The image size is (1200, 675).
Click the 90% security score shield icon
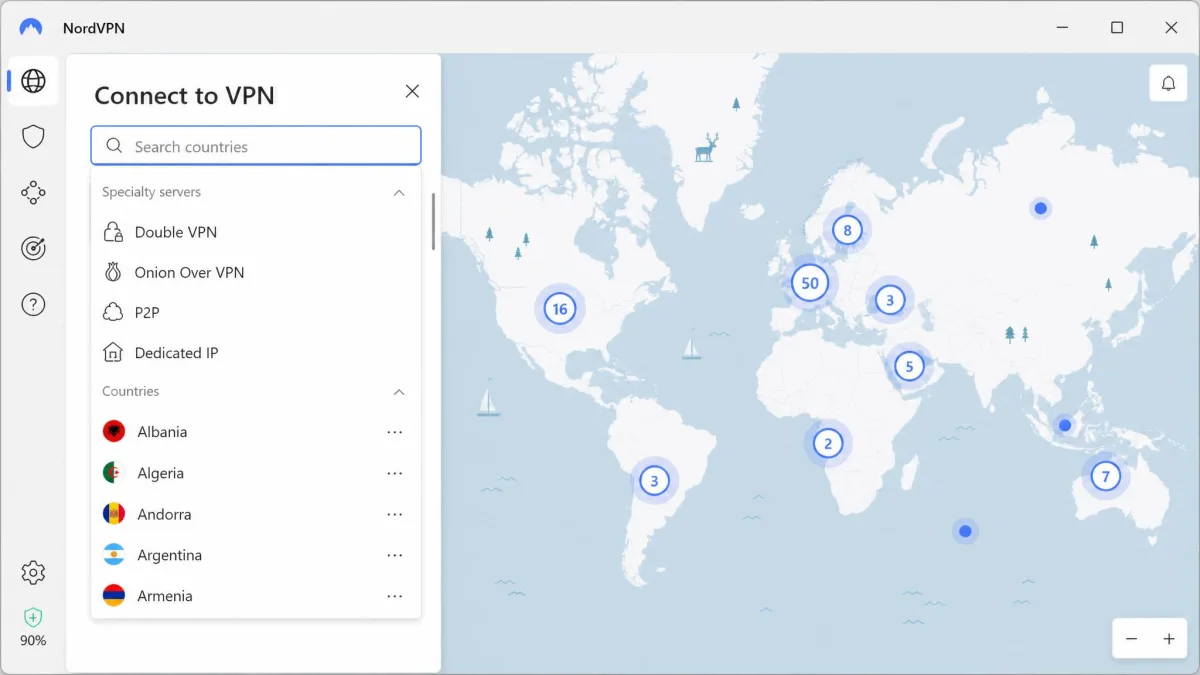[33, 617]
